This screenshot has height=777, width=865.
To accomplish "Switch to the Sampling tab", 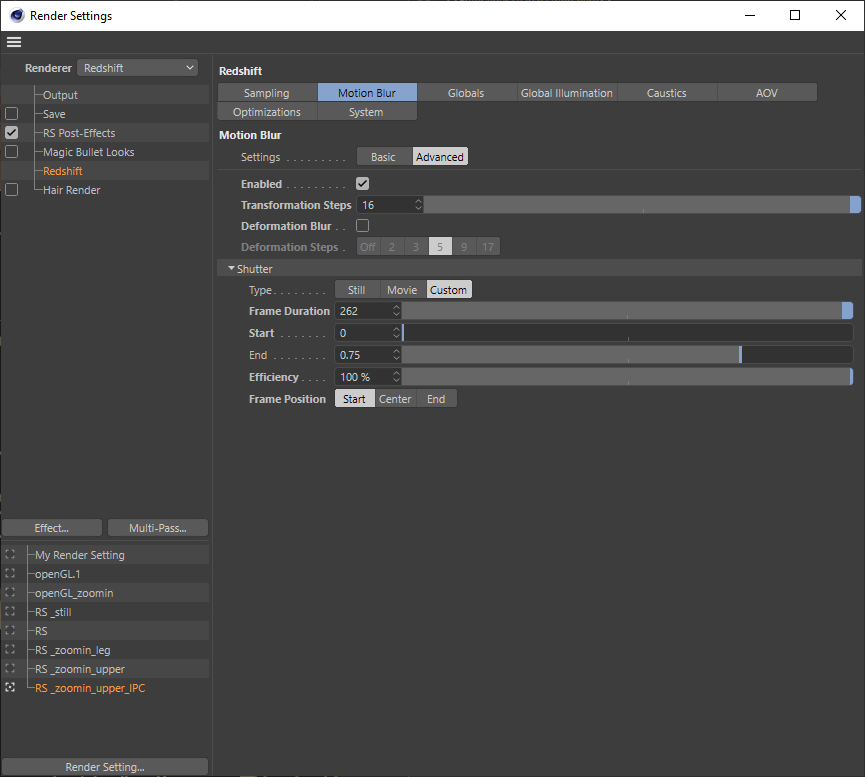I will click(x=267, y=93).
